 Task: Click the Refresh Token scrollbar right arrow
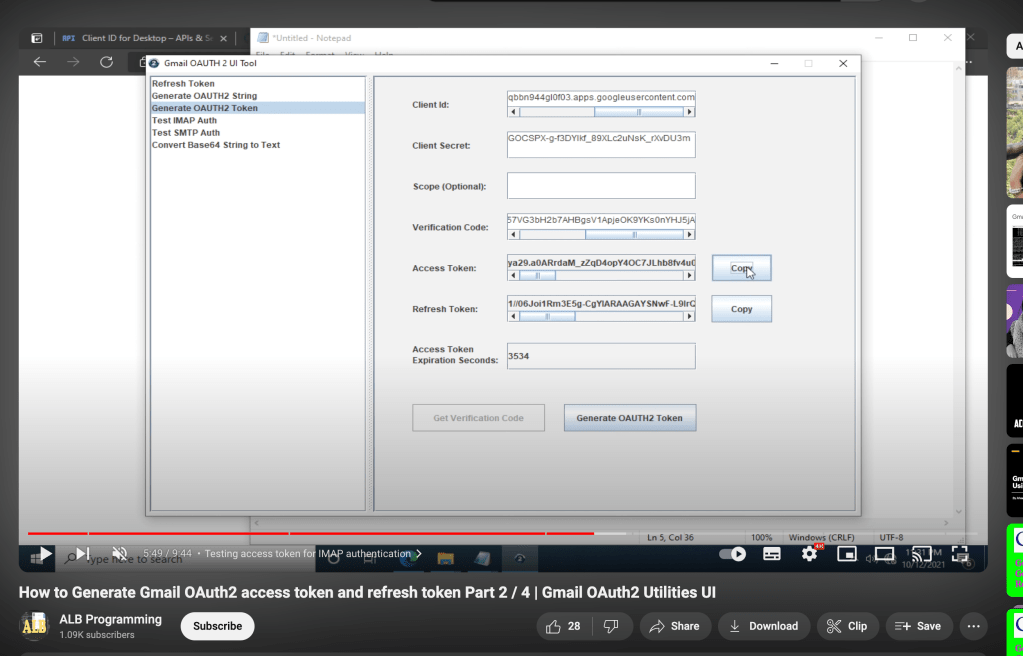(689, 317)
